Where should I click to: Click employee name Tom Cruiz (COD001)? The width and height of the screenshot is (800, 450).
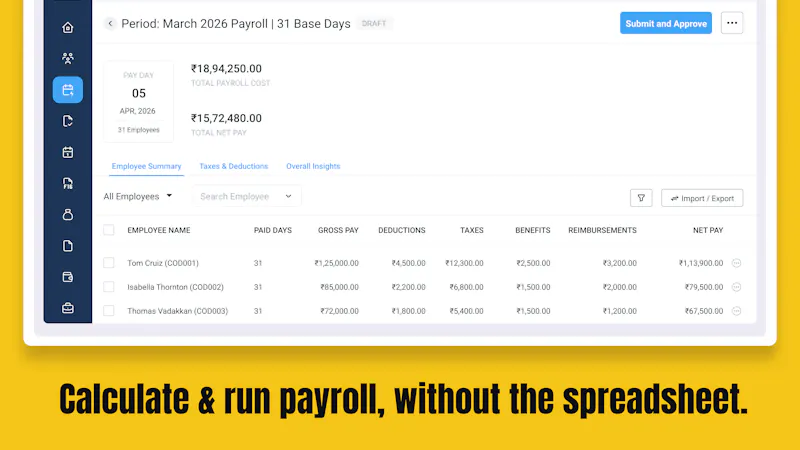[x=163, y=263]
